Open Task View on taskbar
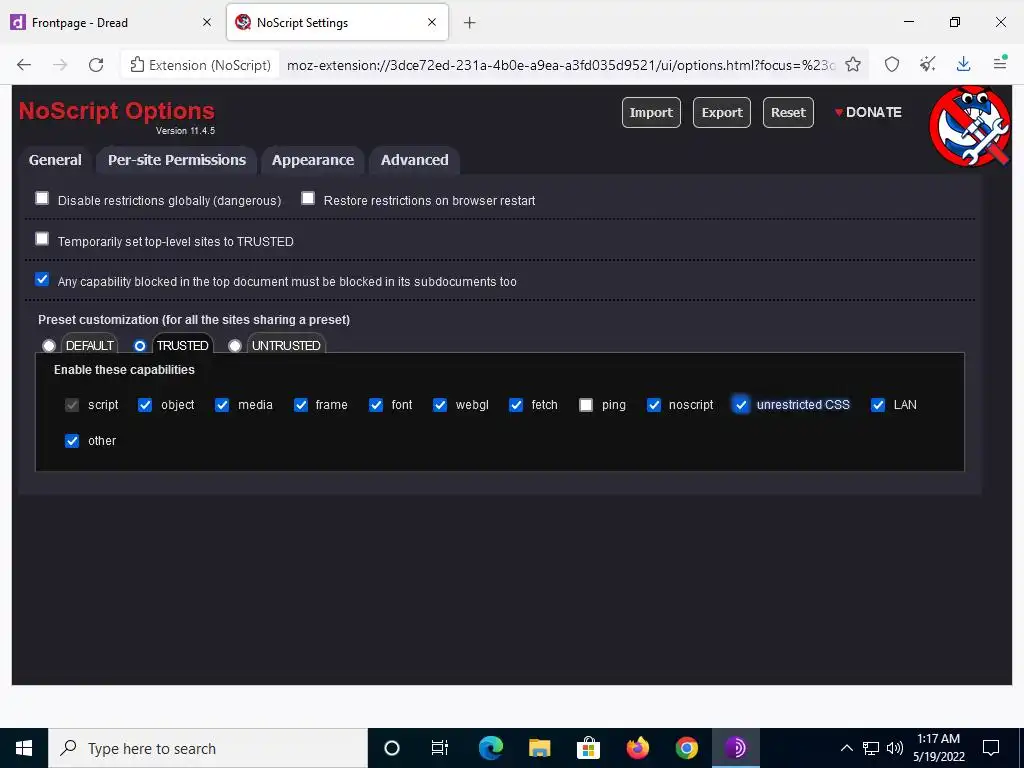The image size is (1024, 768). pos(440,748)
